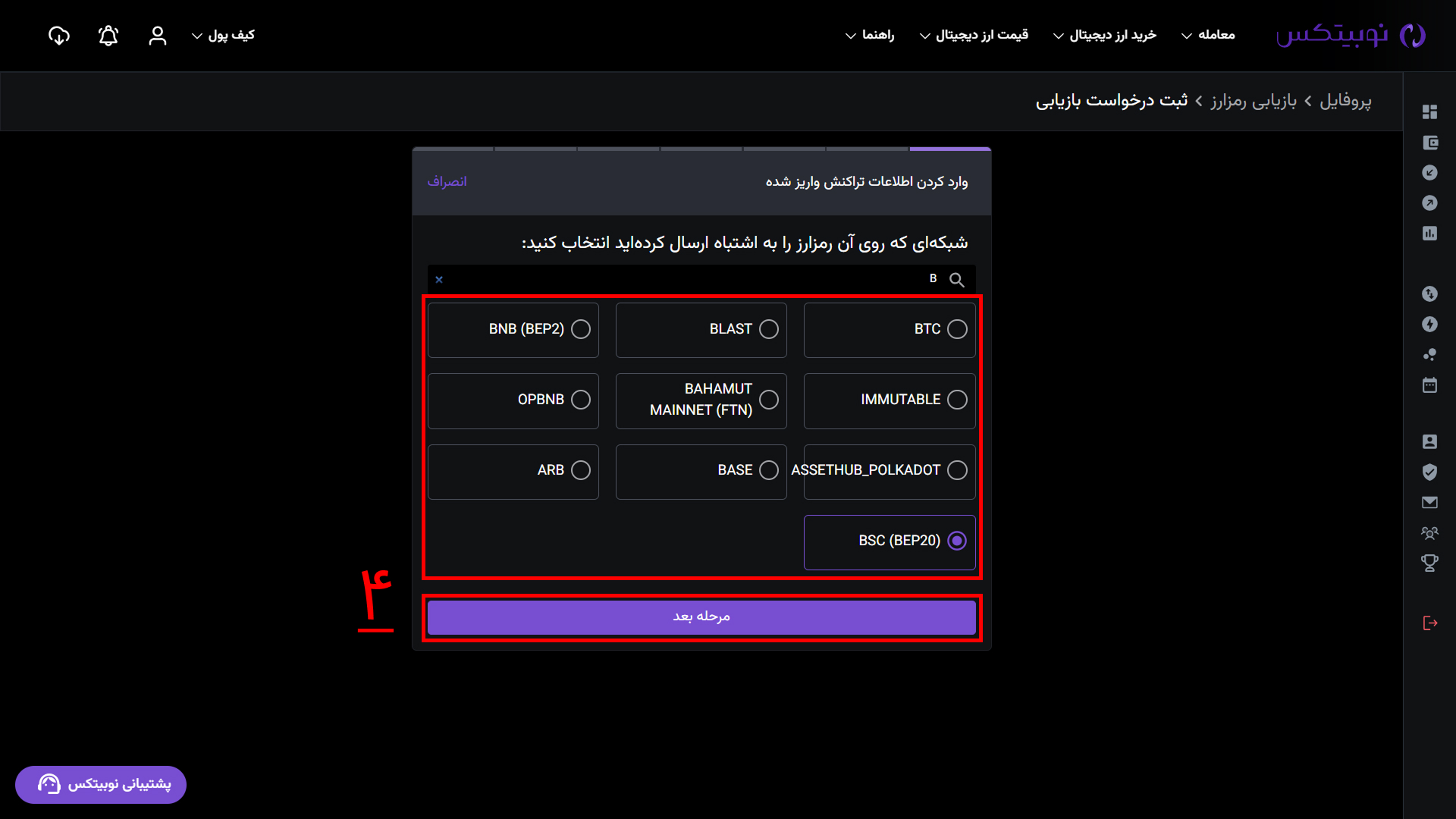Open the shield security icon in sidebar
Viewport: 1456px width, 819px height.
tap(1429, 472)
